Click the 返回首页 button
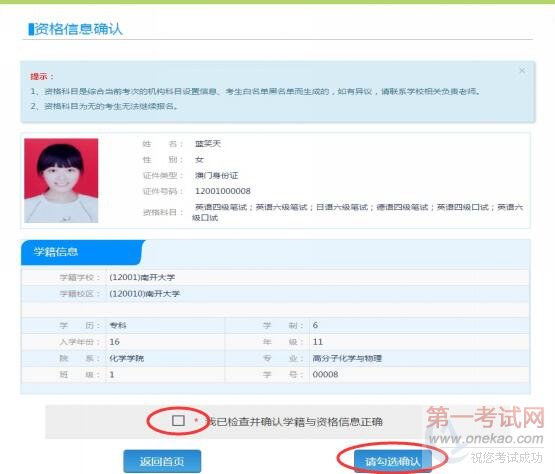Image resolution: width=555 pixels, height=474 pixels. pyautogui.click(x=162, y=461)
